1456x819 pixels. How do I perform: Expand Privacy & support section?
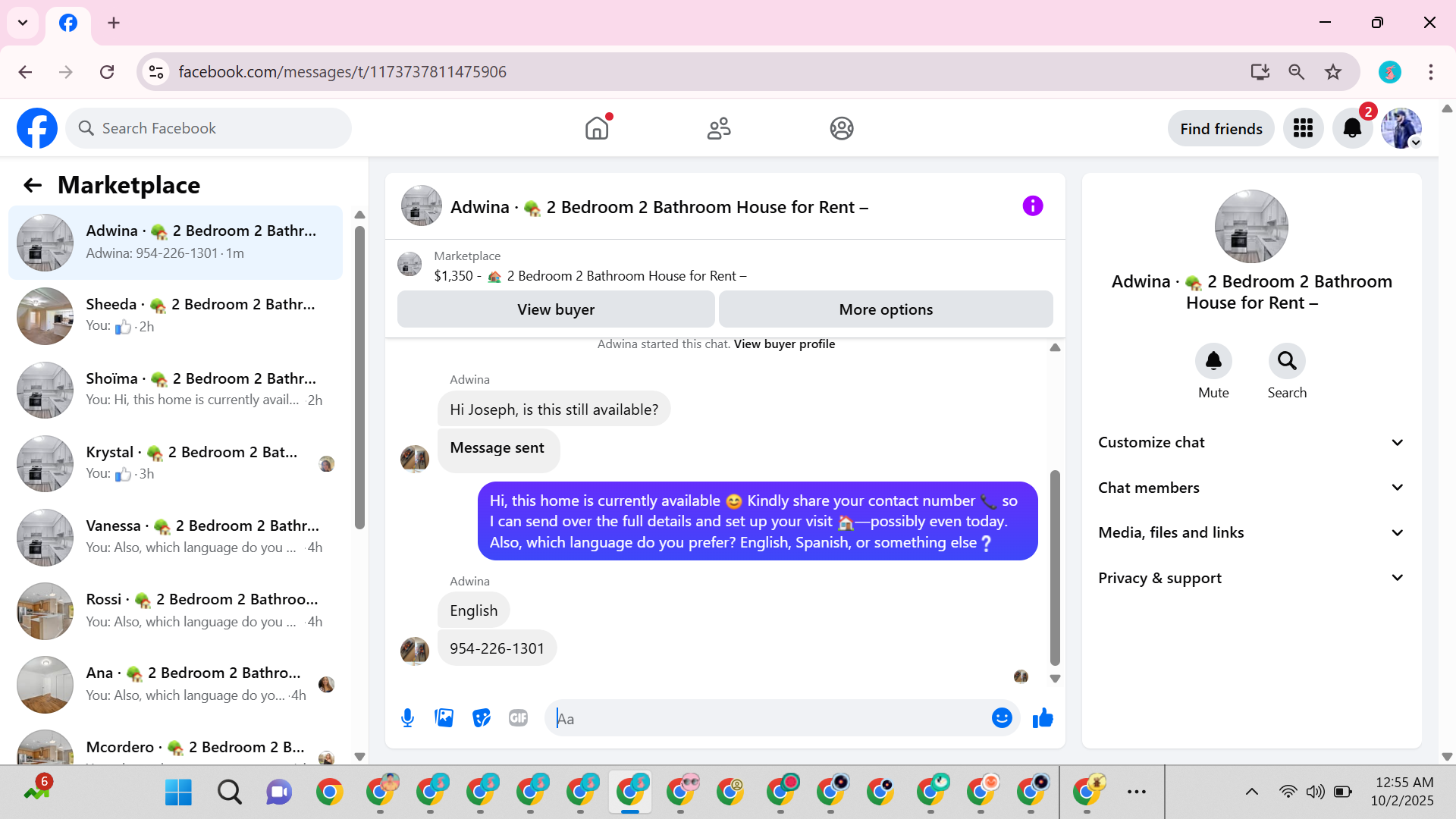pos(1250,578)
